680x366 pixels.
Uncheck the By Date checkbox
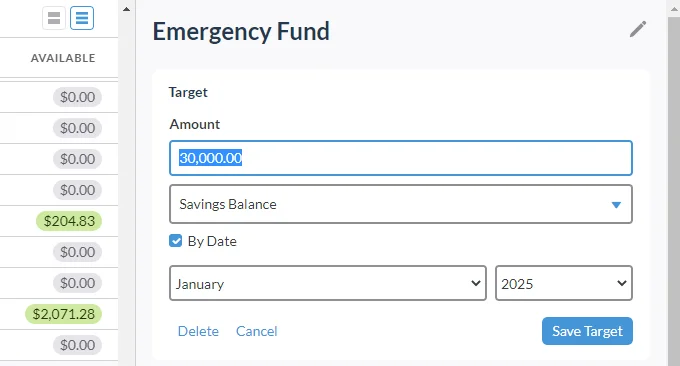pyautogui.click(x=176, y=241)
